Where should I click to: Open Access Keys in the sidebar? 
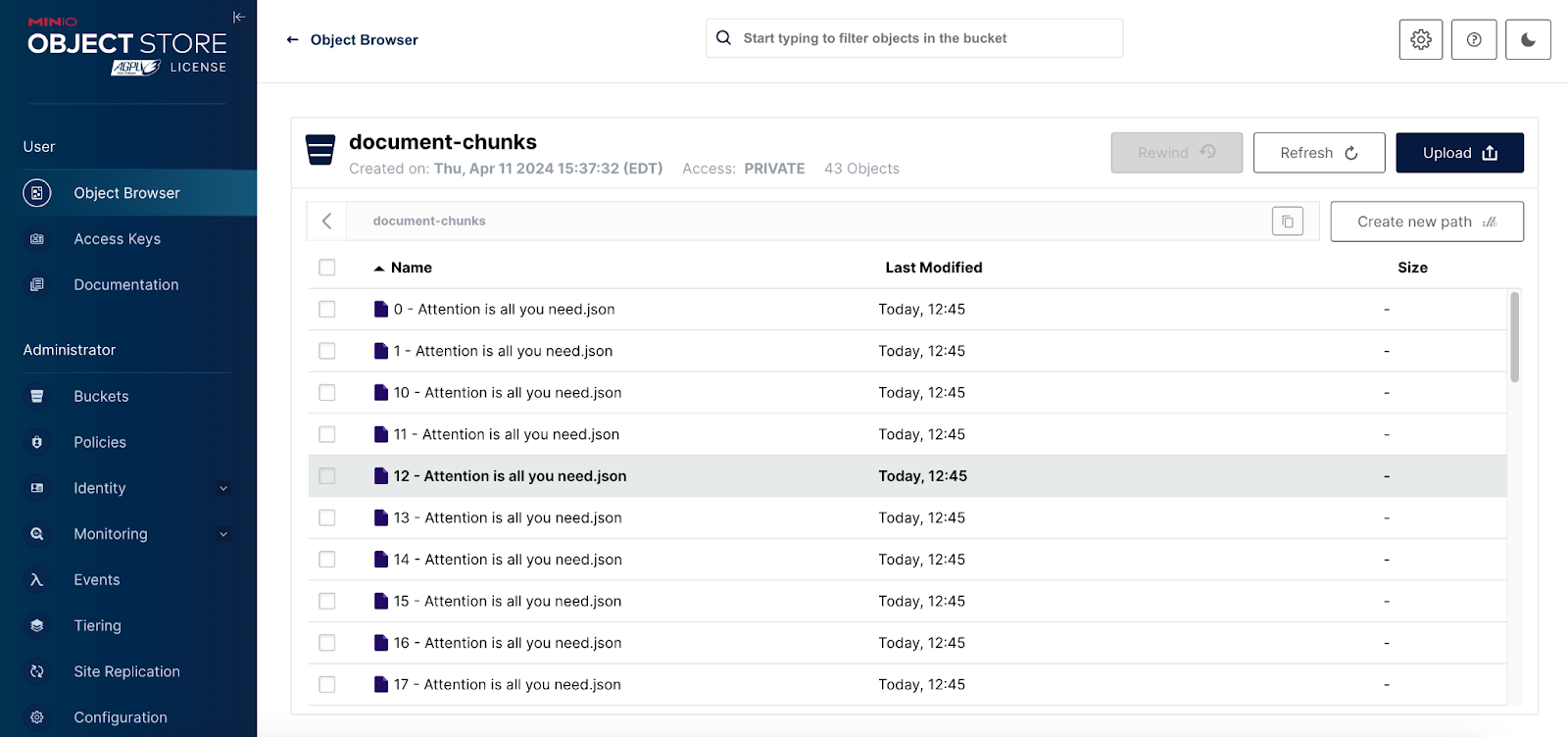pyautogui.click(x=117, y=239)
